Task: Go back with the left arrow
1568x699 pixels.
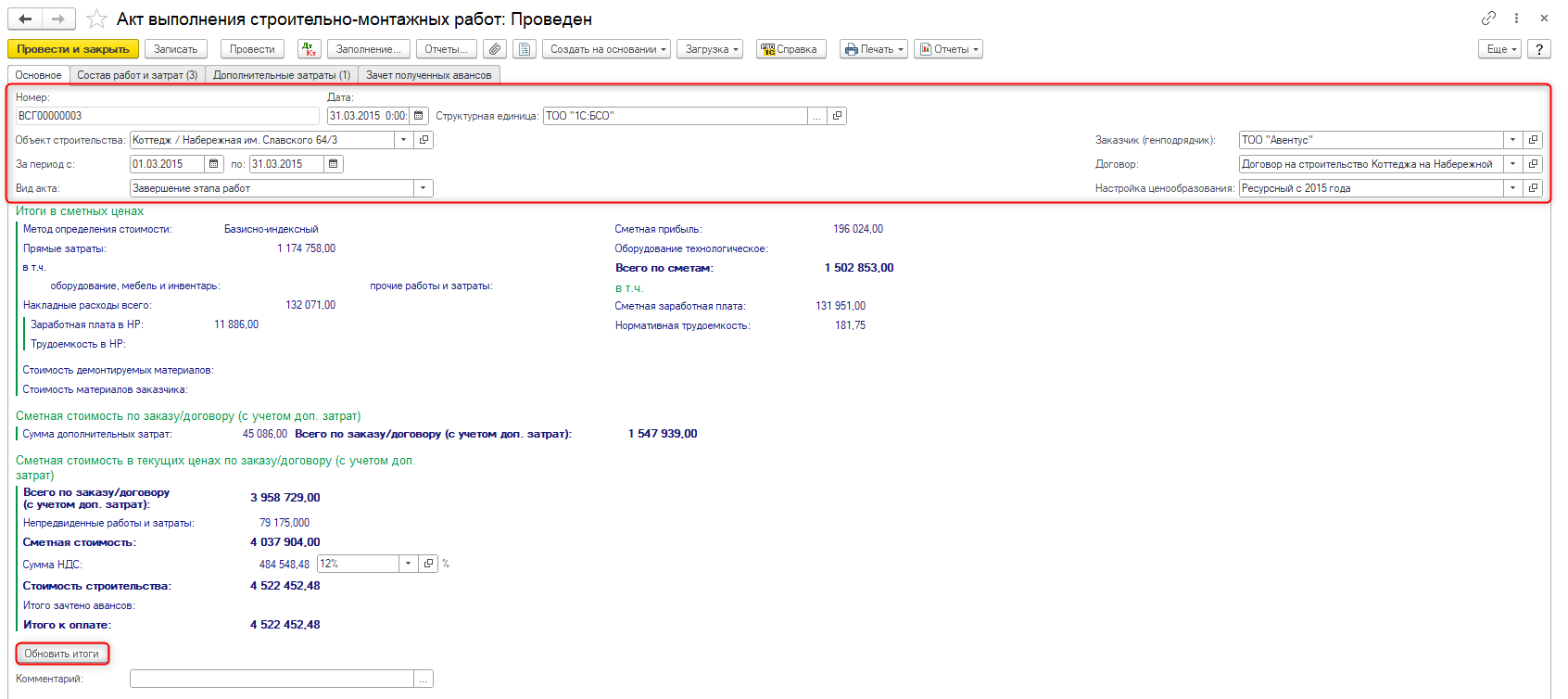Action: coord(25,19)
